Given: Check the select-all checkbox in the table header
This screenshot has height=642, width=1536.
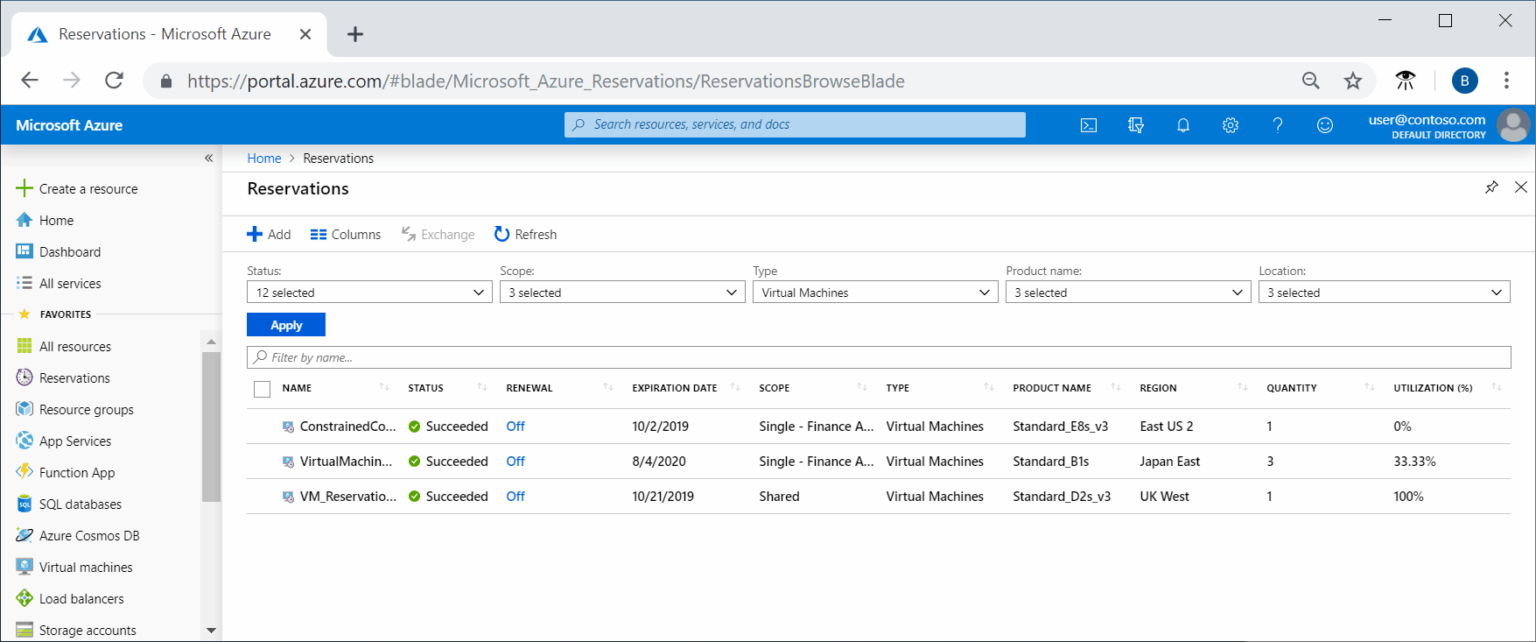Looking at the screenshot, I should click(261, 388).
